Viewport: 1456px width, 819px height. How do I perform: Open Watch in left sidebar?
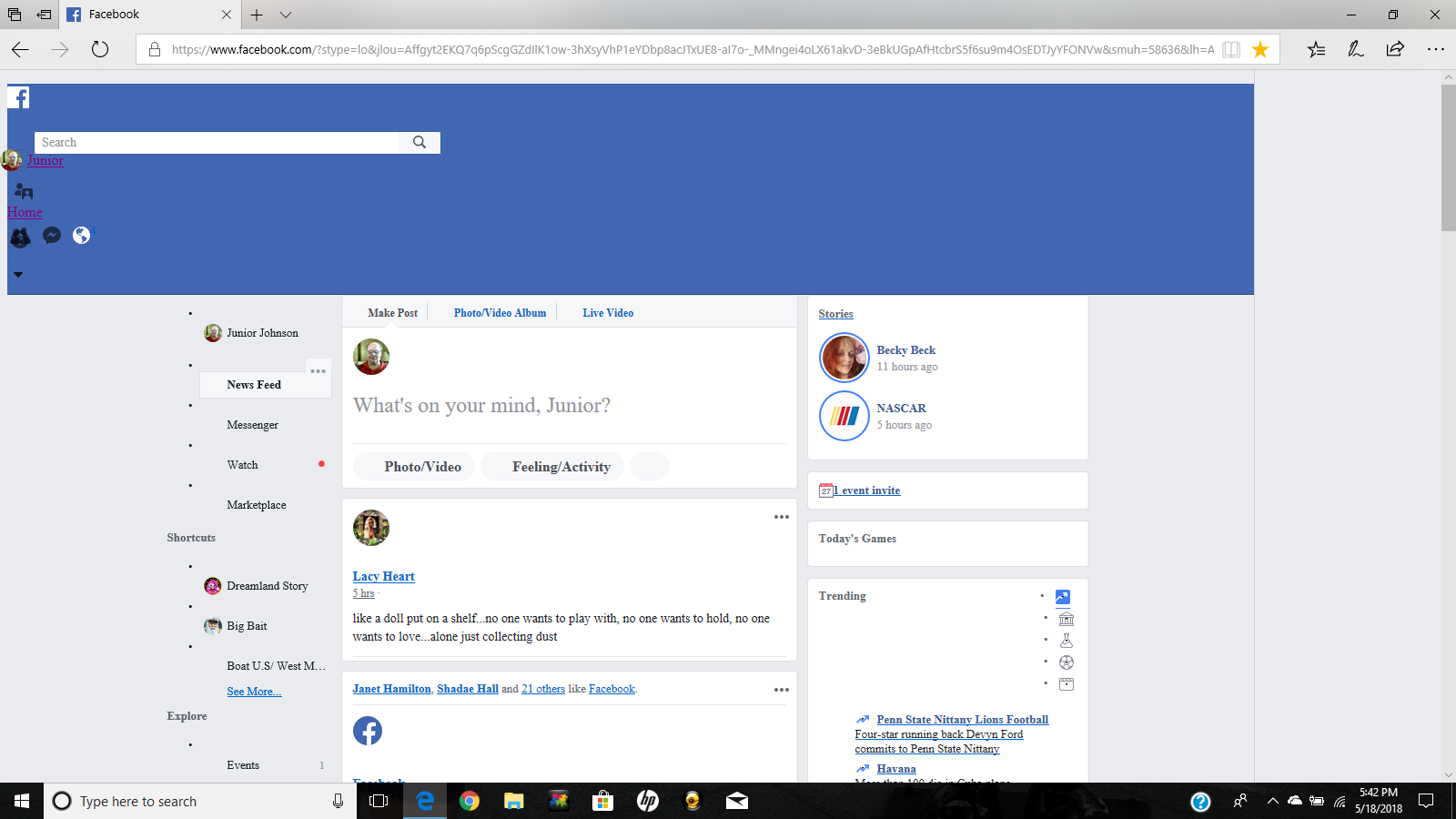pos(242,465)
